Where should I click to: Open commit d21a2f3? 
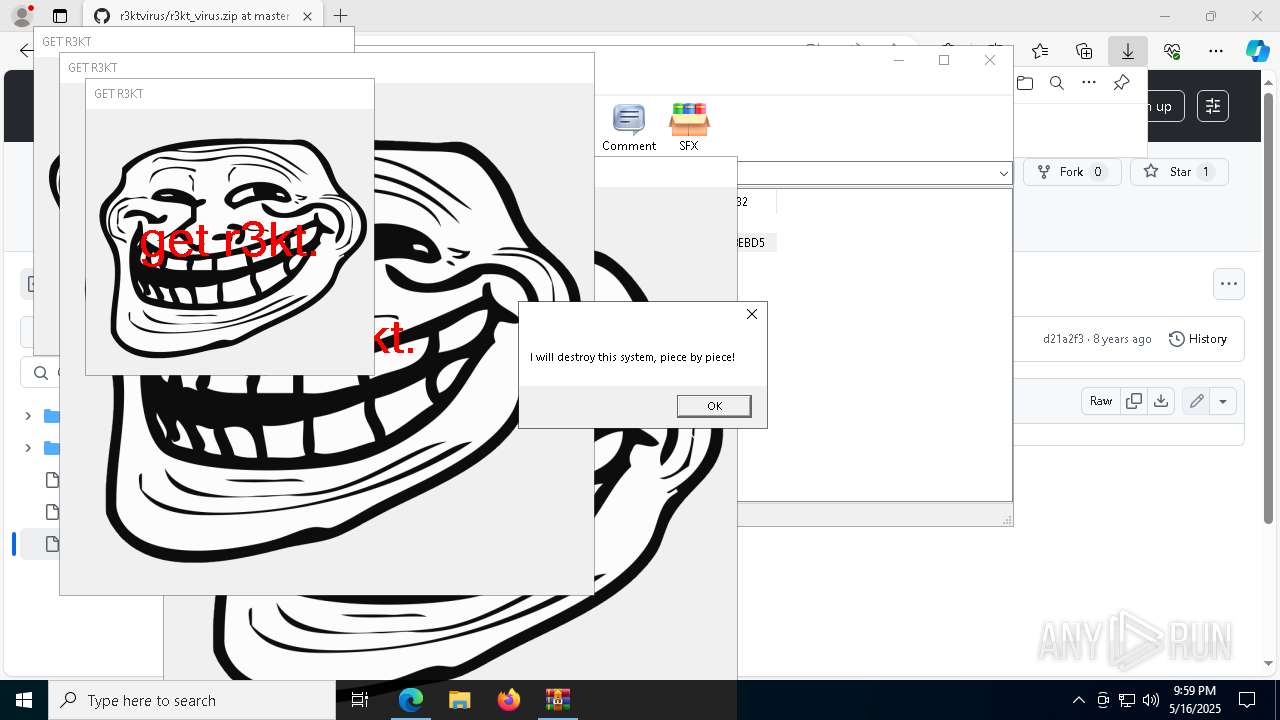1063,339
